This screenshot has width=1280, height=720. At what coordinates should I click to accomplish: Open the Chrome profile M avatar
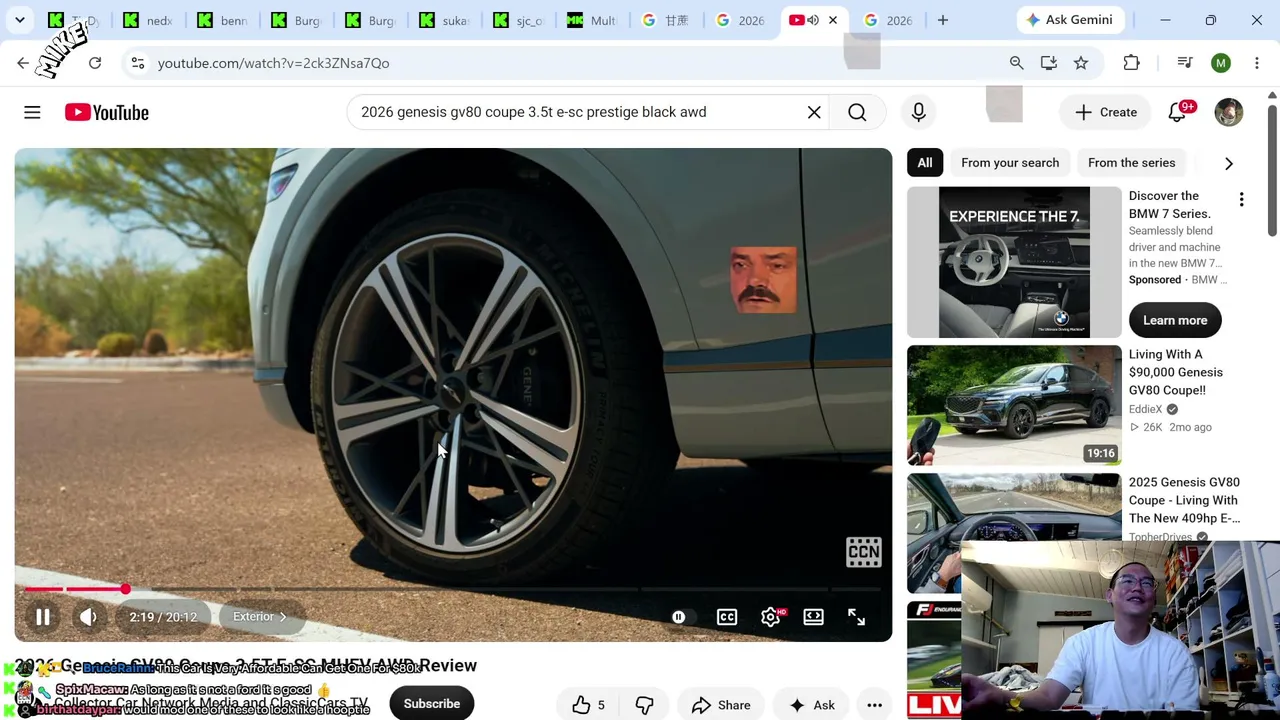pos(1221,63)
